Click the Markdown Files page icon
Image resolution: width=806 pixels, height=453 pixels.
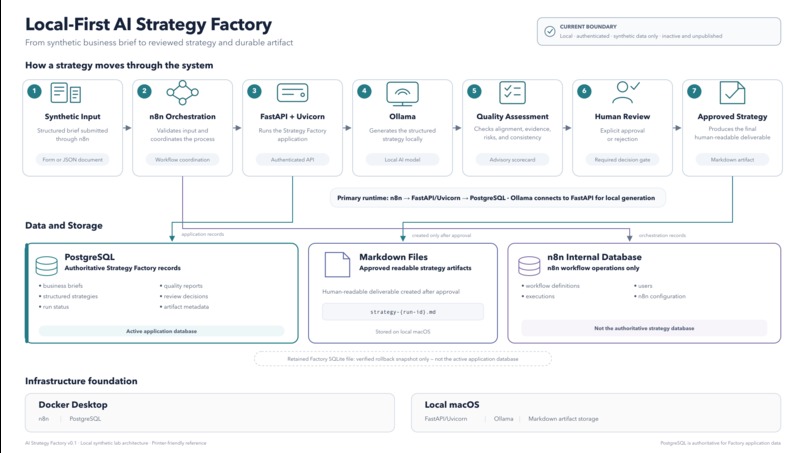pyautogui.click(x=337, y=265)
